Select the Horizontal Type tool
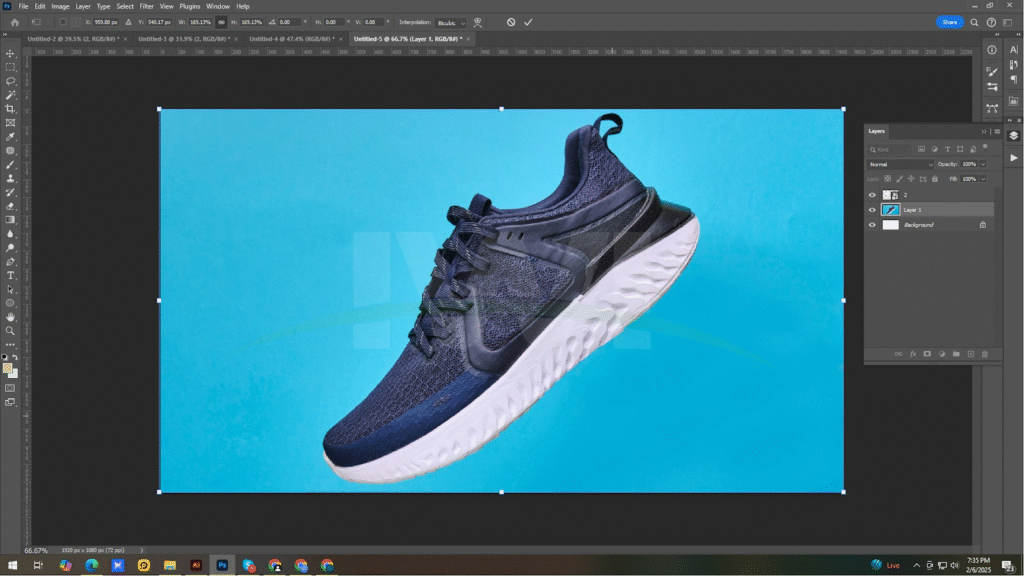 click(x=10, y=276)
